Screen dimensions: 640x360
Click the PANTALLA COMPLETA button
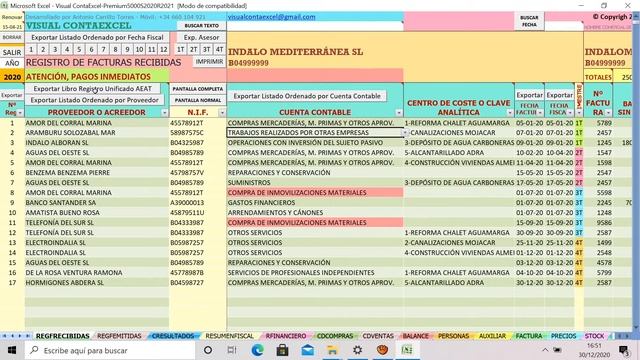pyautogui.click(x=198, y=89)
